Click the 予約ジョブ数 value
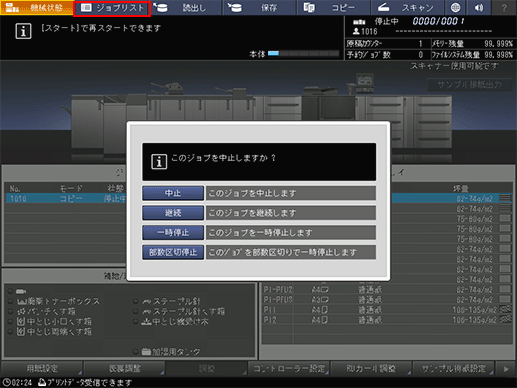Viewport: 517px width, 388px height. point(421,55)
